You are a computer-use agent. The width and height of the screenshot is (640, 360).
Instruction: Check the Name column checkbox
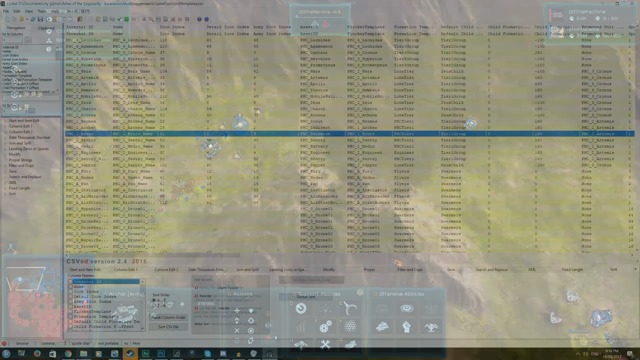tap(71, 287)
